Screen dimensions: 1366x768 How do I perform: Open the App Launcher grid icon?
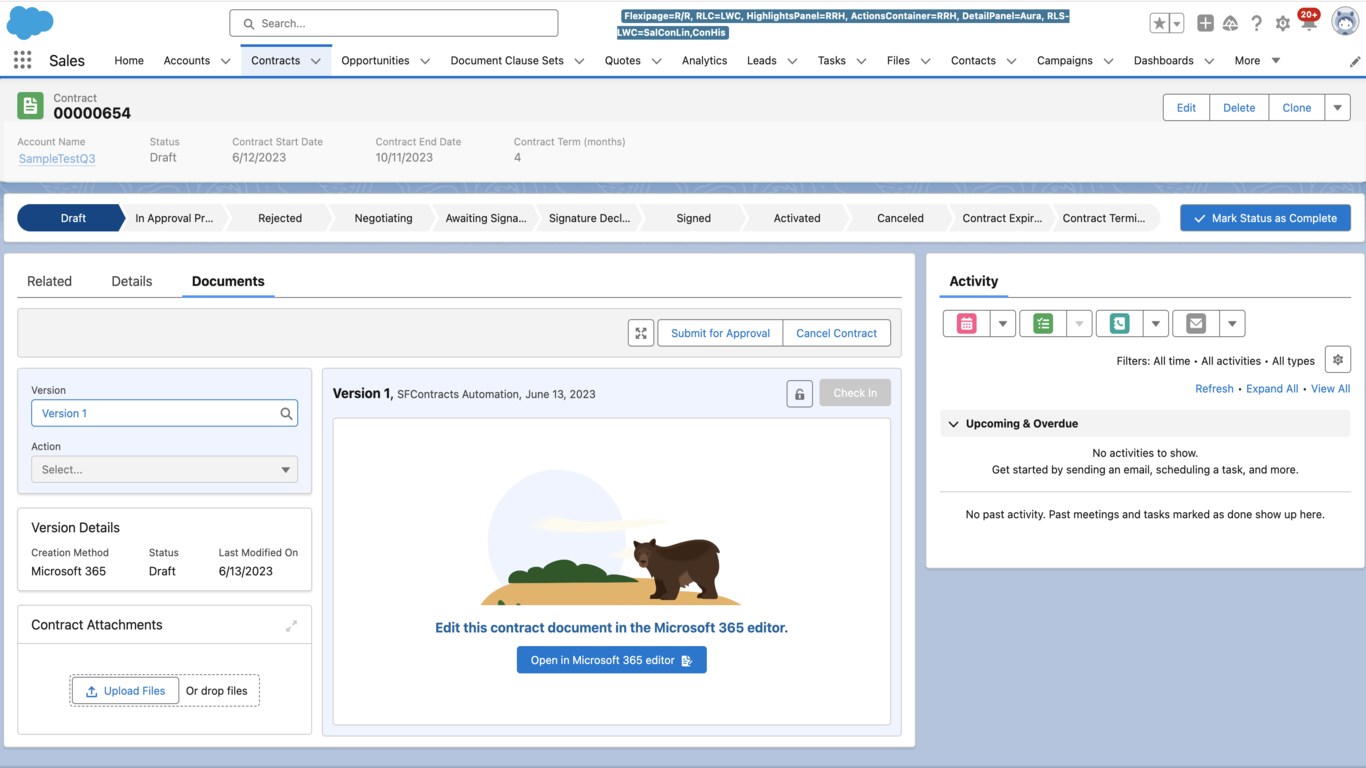point(22,60)
